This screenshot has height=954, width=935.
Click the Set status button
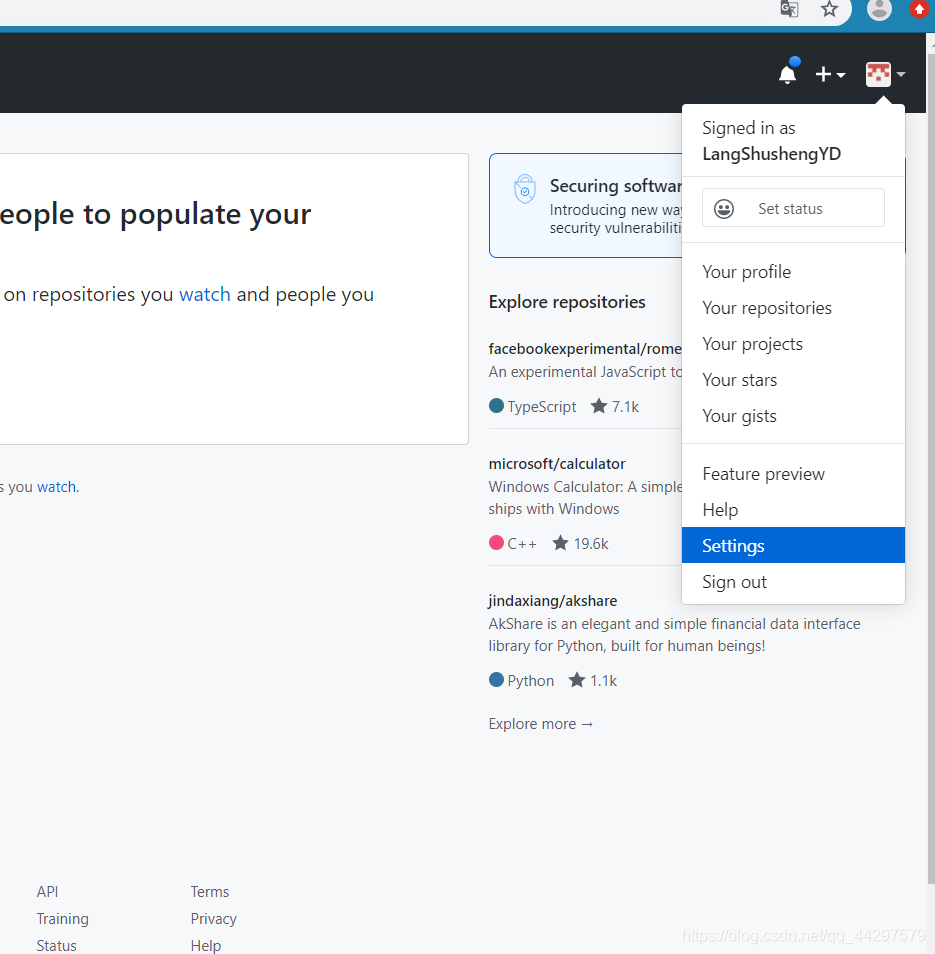(x=793, y=208)
